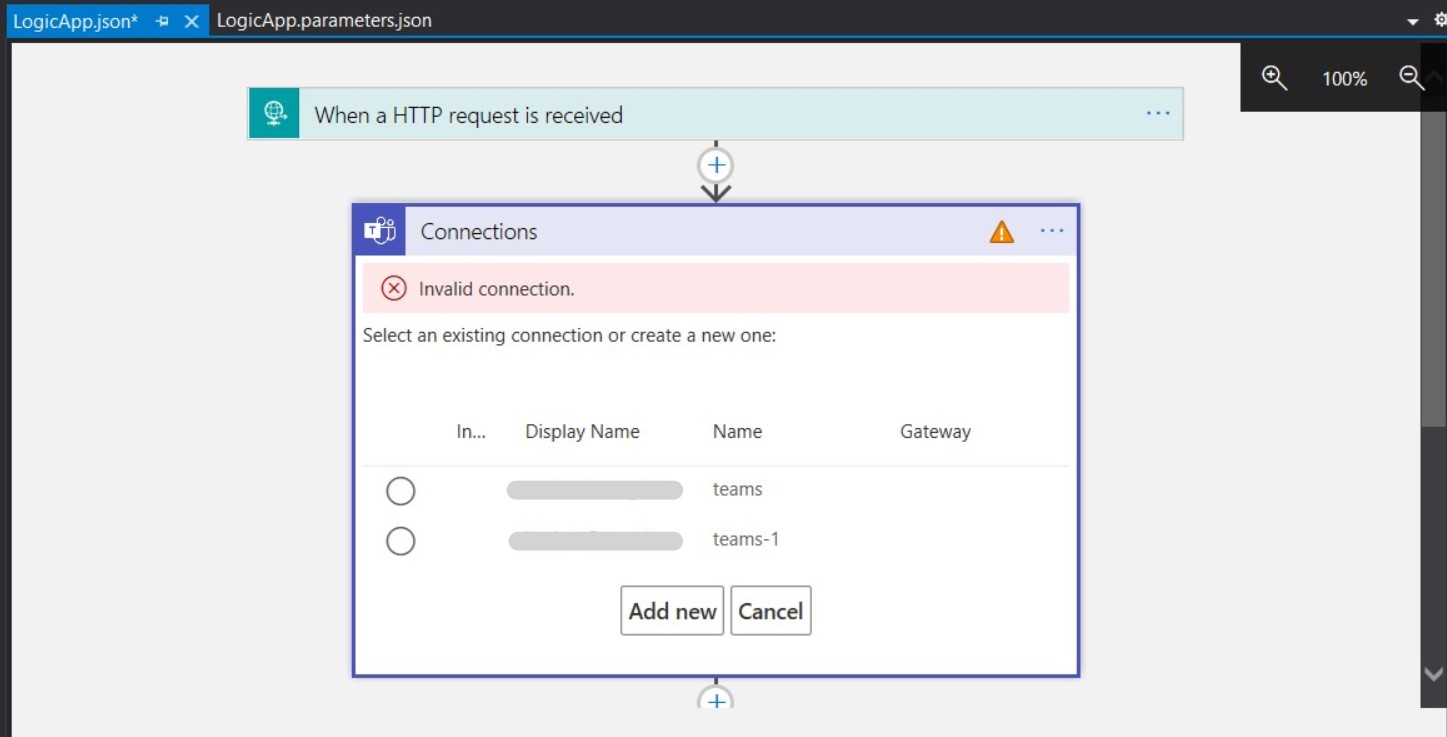The height and width of the screenshot is (737, 1447).
Task: Click the Add new connection button
Action: click(x=672, y=611)
